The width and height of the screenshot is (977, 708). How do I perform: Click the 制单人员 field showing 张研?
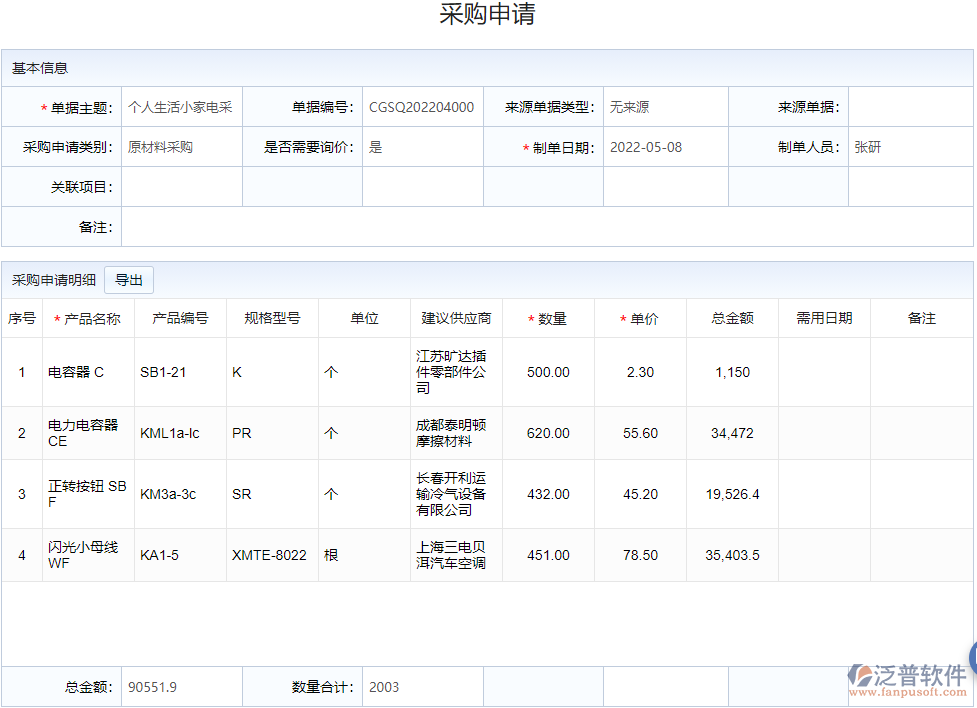[910, 146]
